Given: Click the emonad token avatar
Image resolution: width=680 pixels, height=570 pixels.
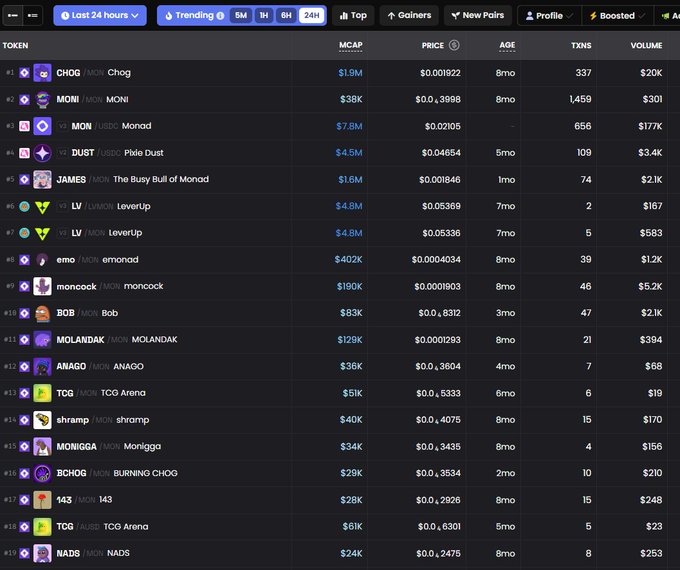Looking at the screenshot, I should tap(42, 259).
